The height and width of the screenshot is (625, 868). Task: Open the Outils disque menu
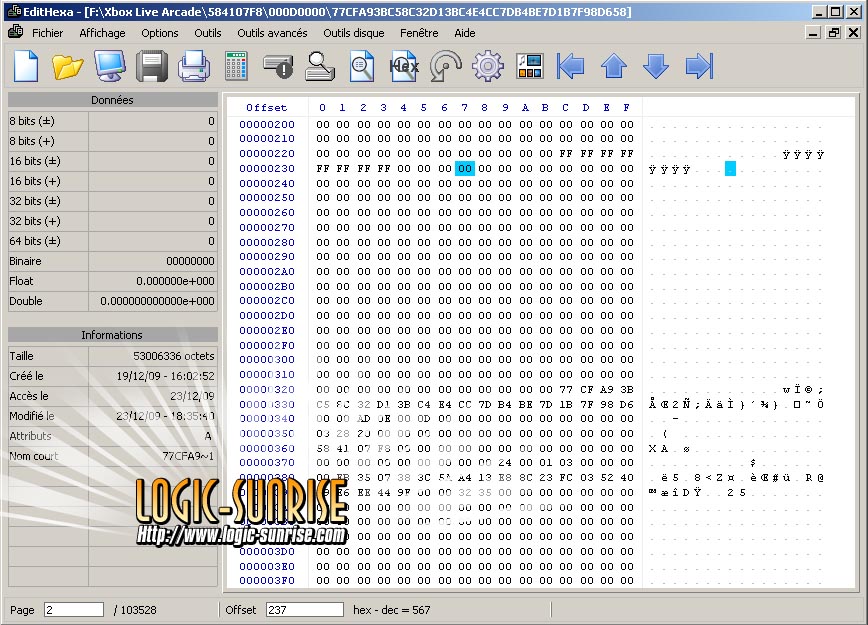pyautogui.click(x=354, y=33)
